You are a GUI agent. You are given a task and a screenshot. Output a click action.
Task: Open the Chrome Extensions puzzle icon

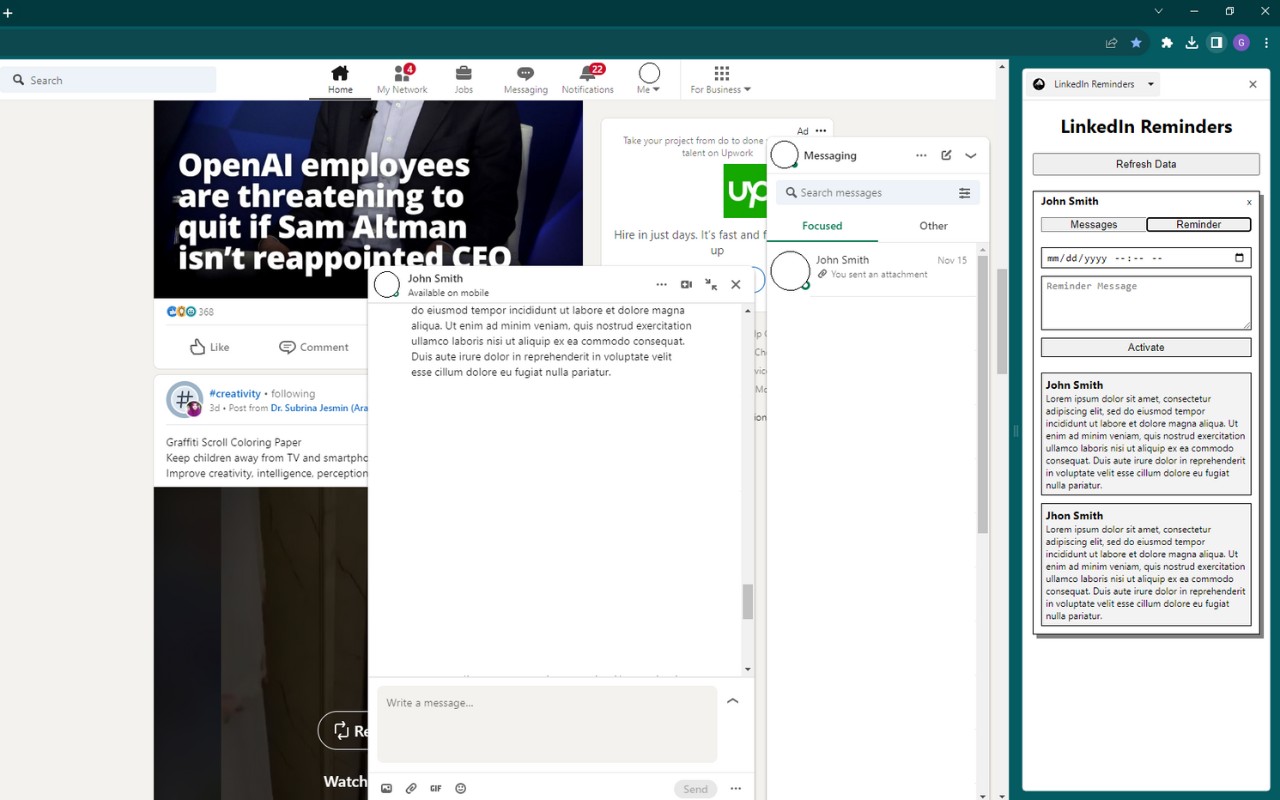pos(1166,43)
